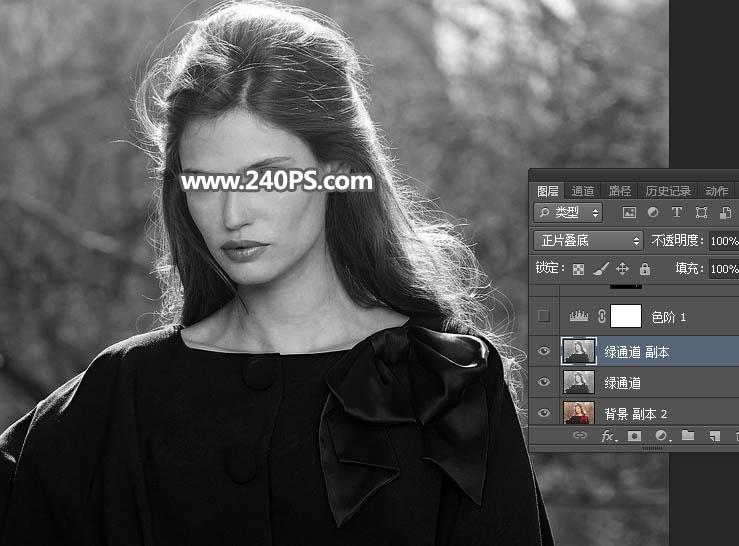Viewport: 739px width, 546px height.
Task: Hide the 背景 副本 2 layer
Action: pos(544,413)
